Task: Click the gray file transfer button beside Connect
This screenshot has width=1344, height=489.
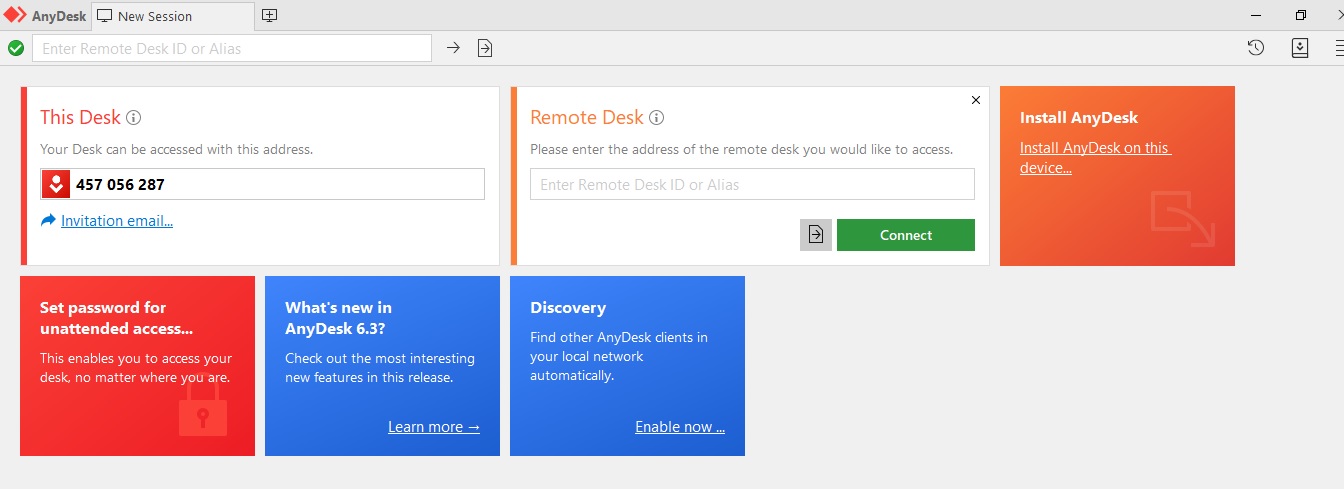Action: coord(816,235)
